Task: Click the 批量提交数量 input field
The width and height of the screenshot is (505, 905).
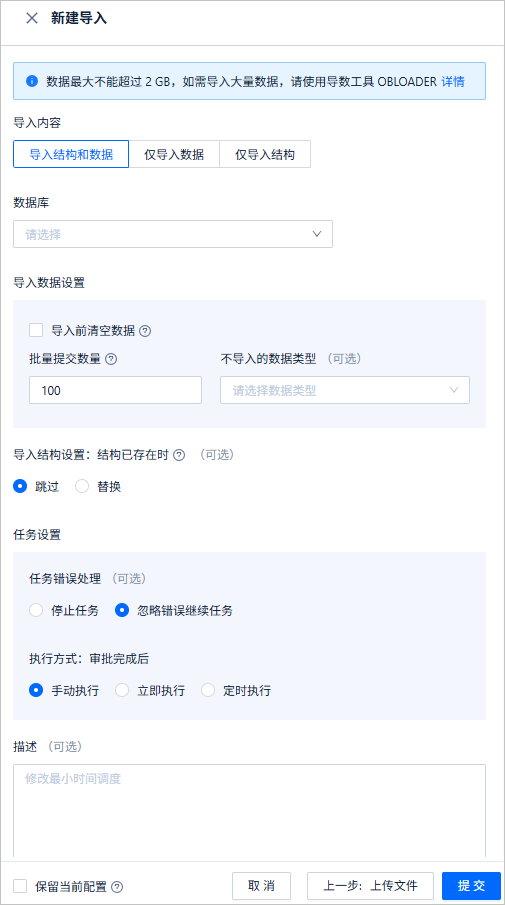Action: pos(115,390)
